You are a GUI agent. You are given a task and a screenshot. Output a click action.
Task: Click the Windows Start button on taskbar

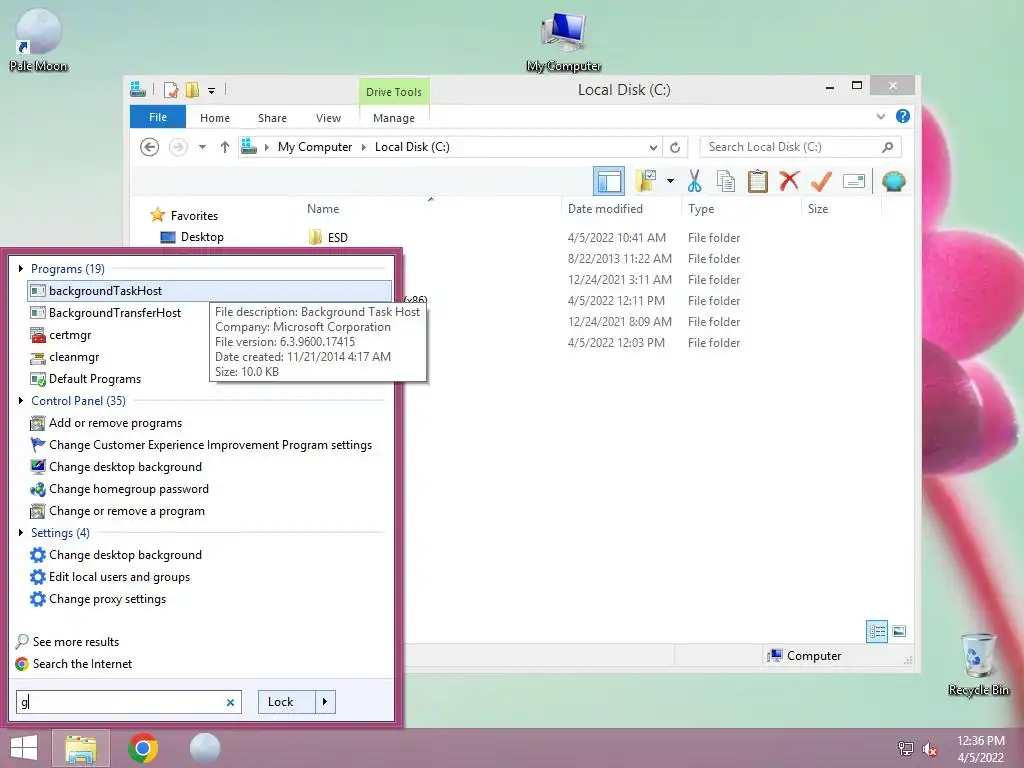(x=24, y=748)
